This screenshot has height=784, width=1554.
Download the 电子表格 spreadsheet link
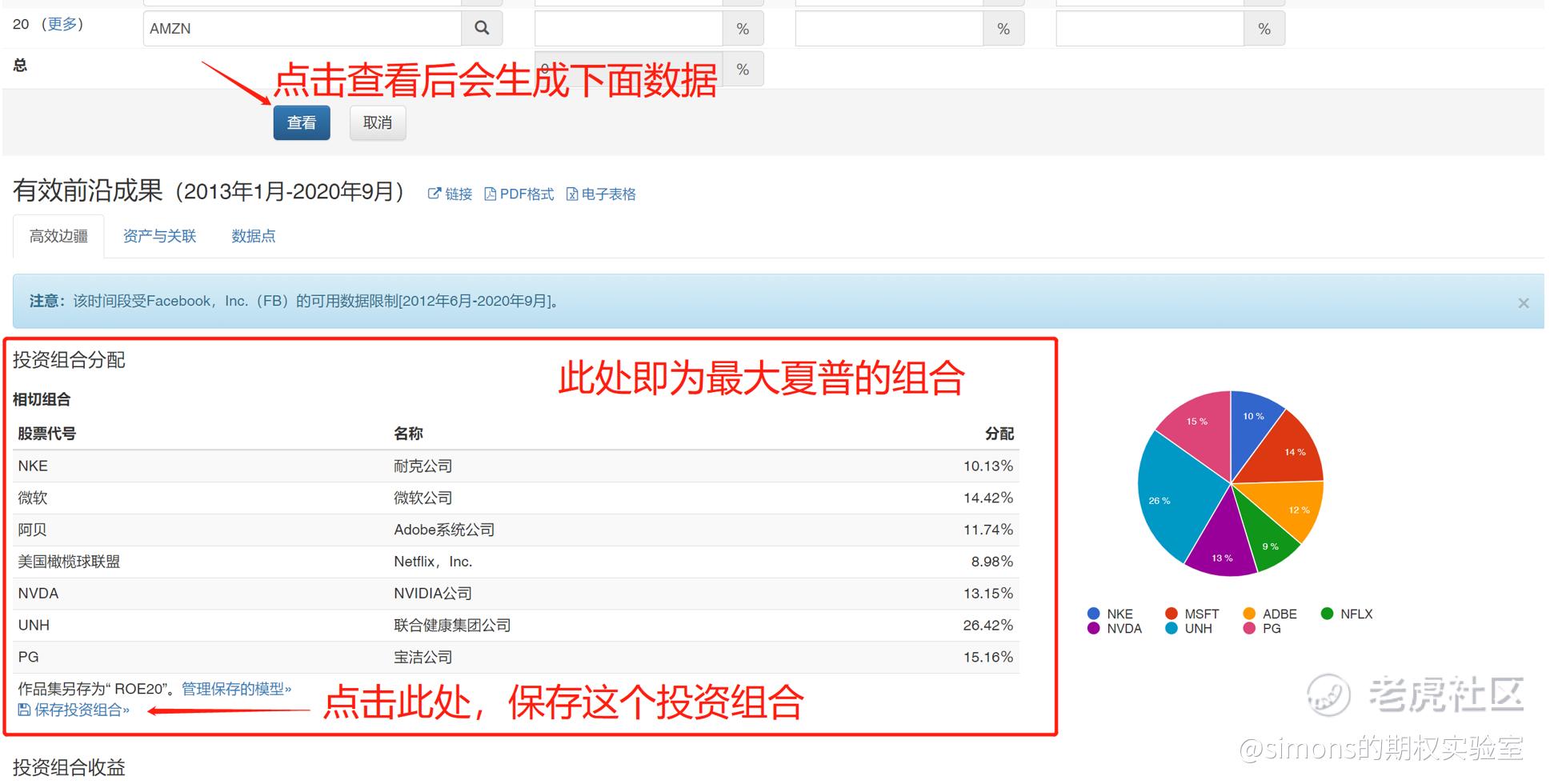click(601, 194)
